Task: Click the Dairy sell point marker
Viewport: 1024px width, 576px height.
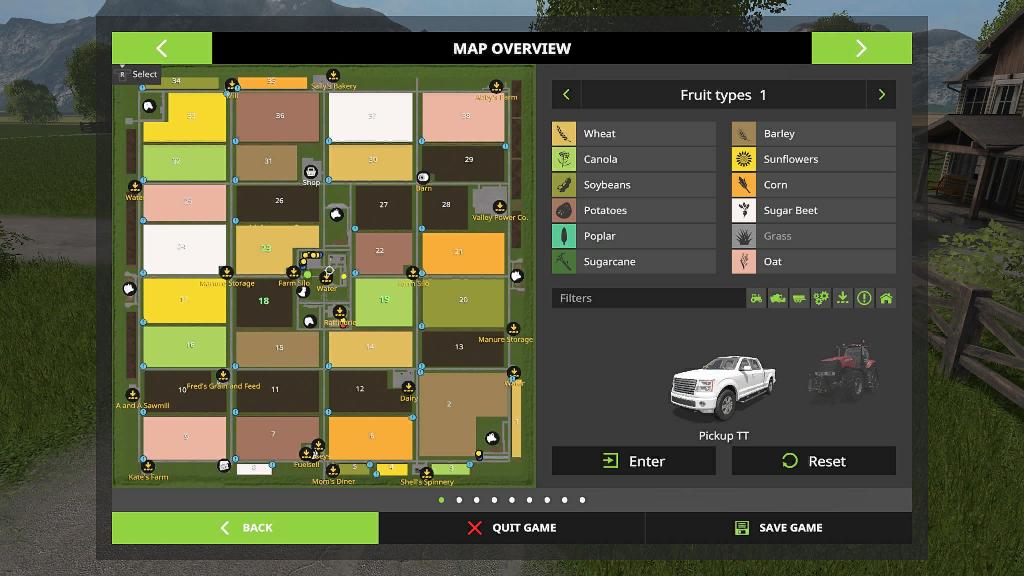Action: [408, 387]
